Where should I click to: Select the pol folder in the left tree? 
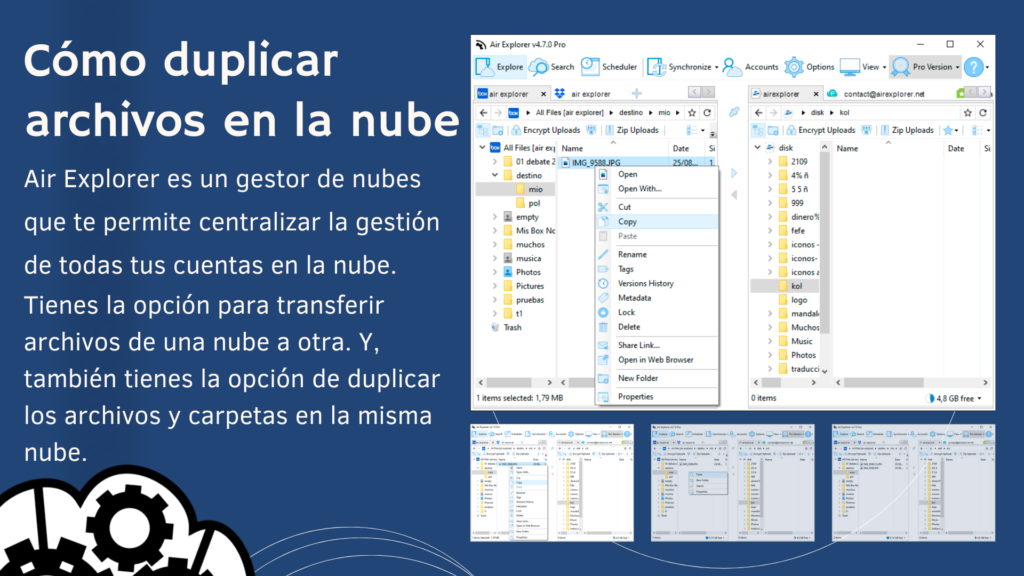click(x=534, y=203)
